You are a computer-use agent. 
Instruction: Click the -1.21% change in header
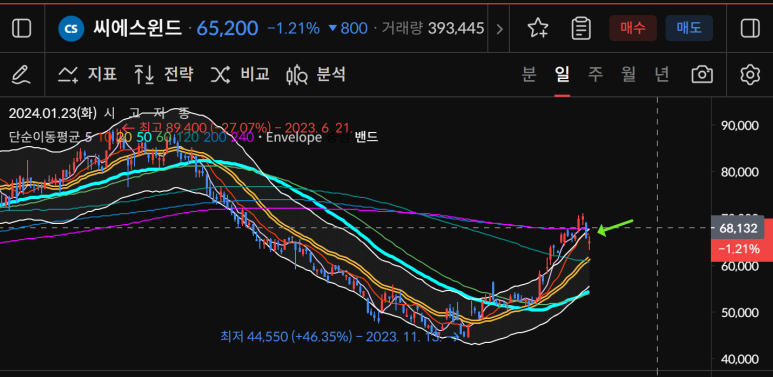(293, 29)
